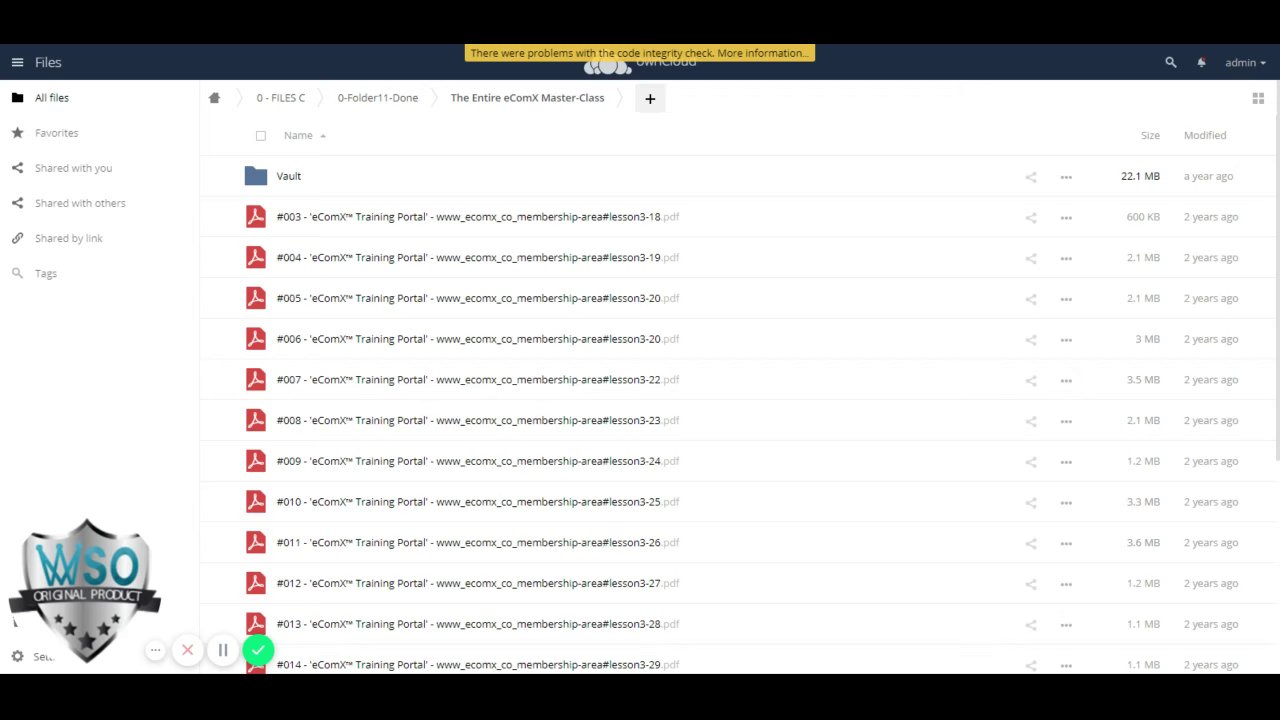
Task: Sort by Size column header
Action: click(x=1150, y=135)
